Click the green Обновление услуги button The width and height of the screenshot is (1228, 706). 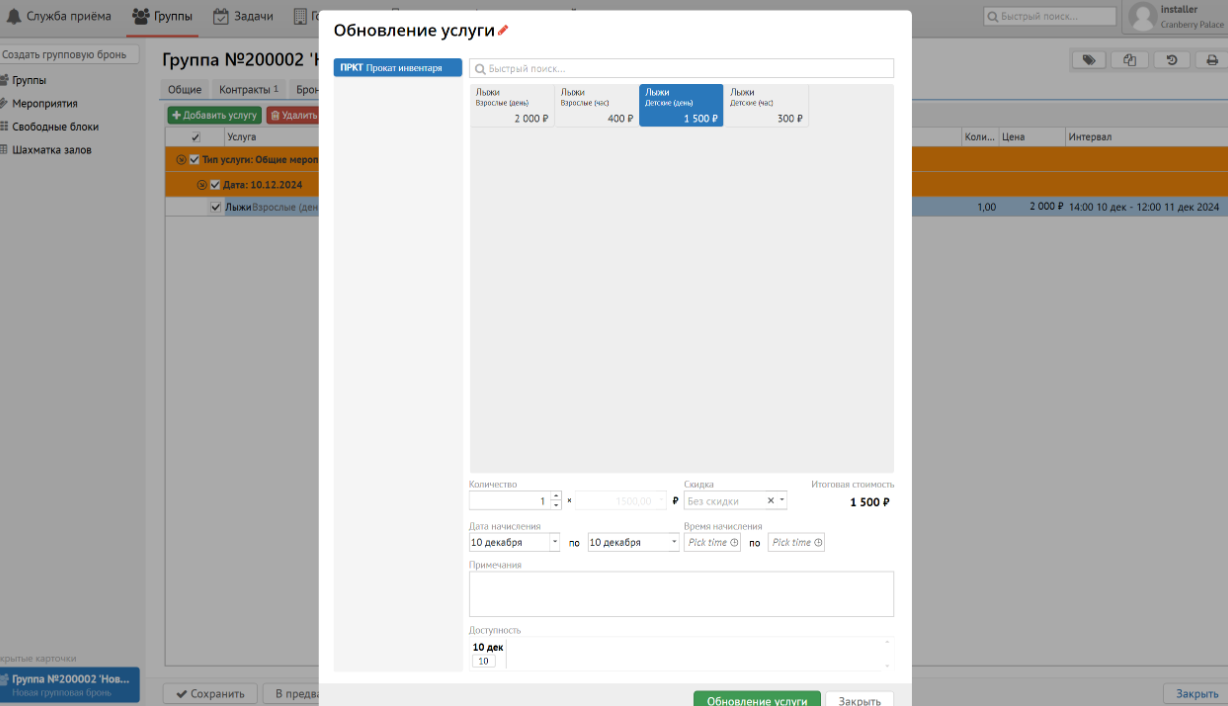pos(757,699)
